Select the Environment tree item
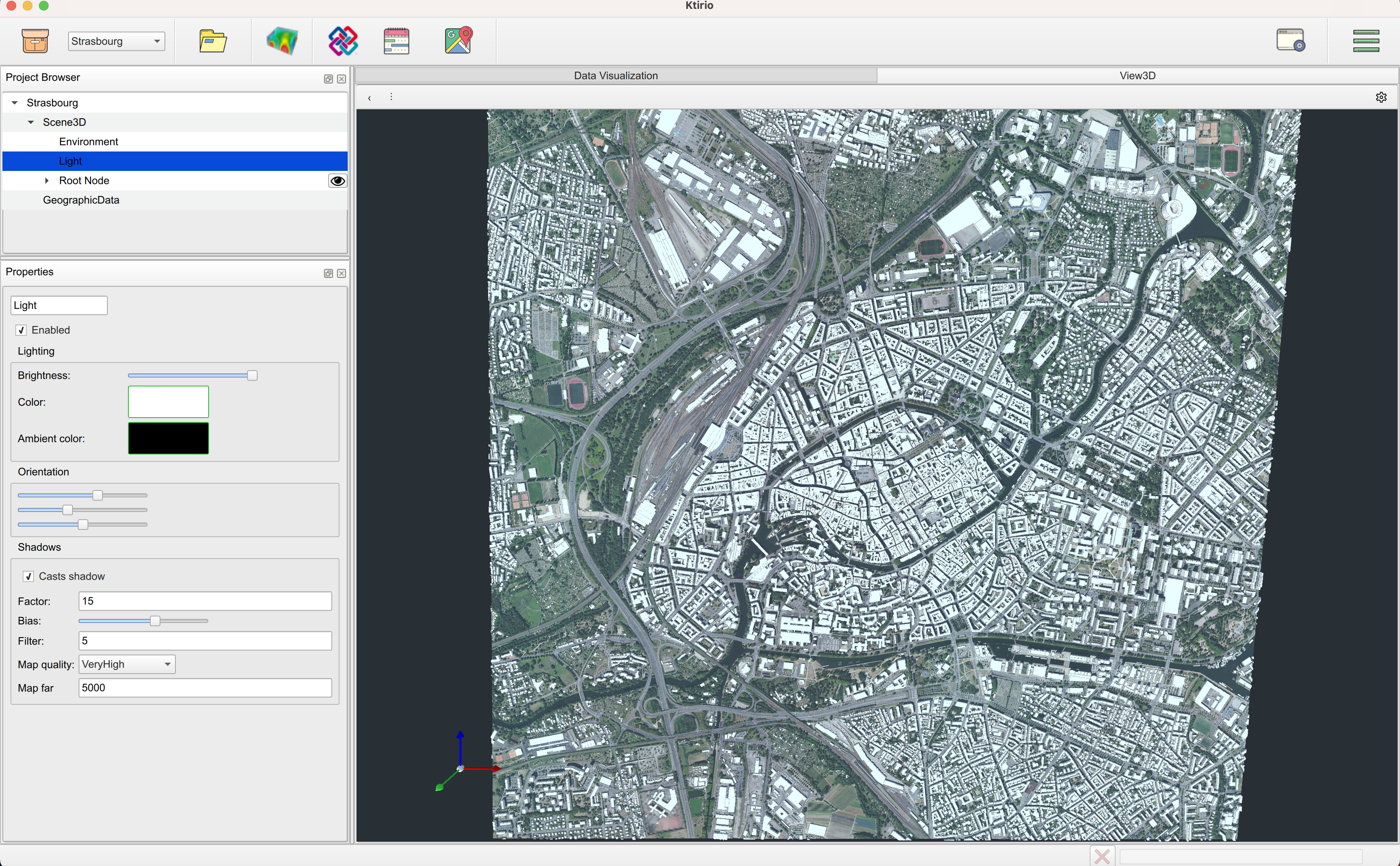1400x866 pixels. pyautogui.click(x=88, y=142)
